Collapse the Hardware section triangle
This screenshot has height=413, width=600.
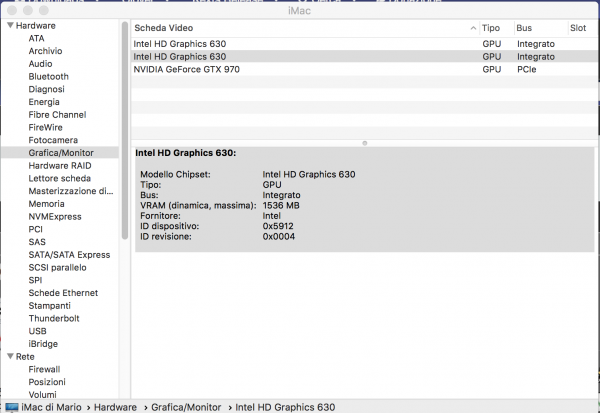click(x=10, y=25)
